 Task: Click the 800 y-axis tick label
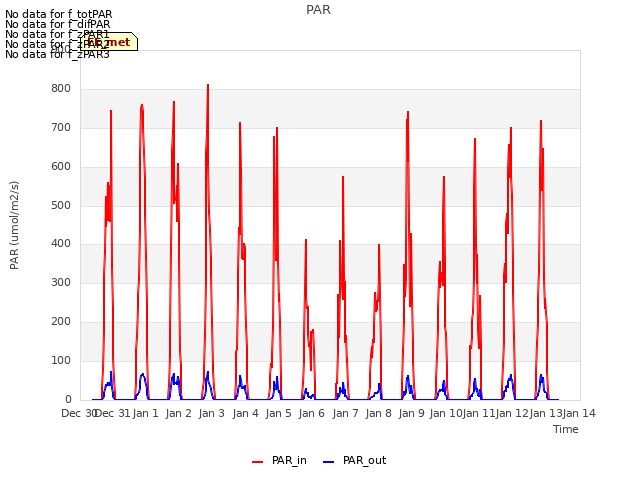(x=61, y=89)
